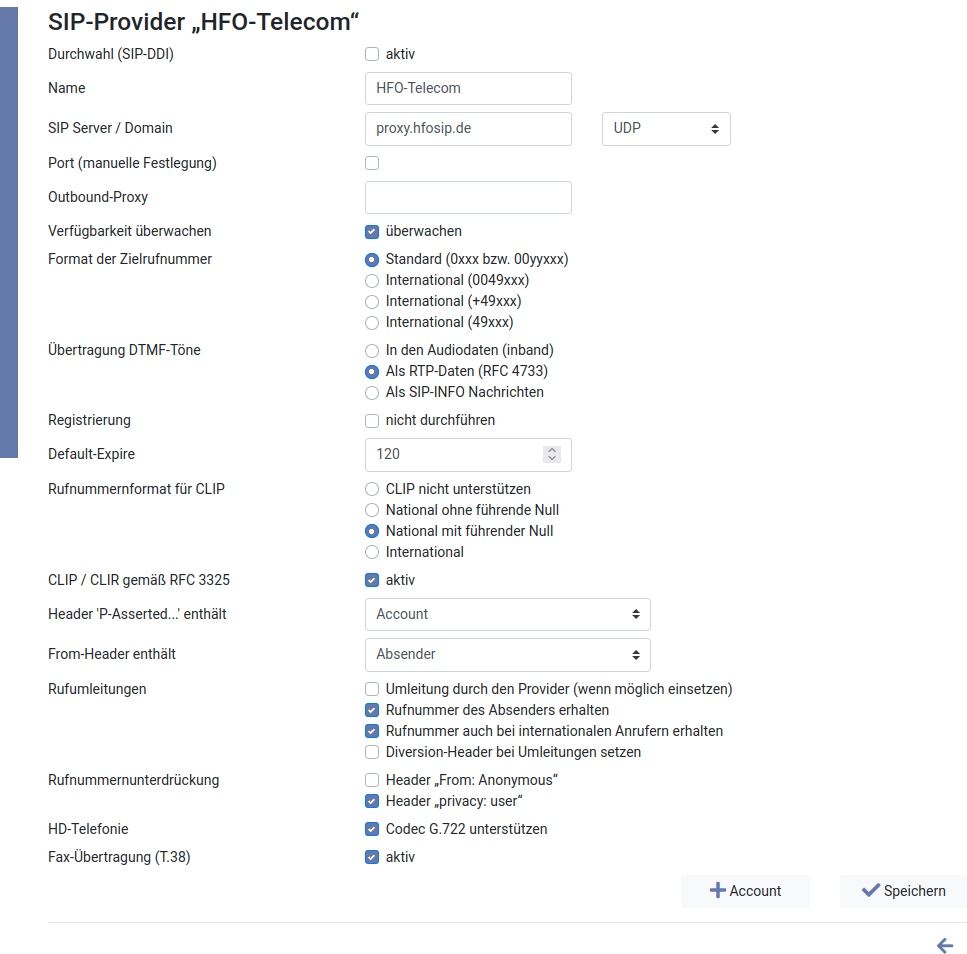Add a new Account with plus button
967x954 pixels.
745,891
